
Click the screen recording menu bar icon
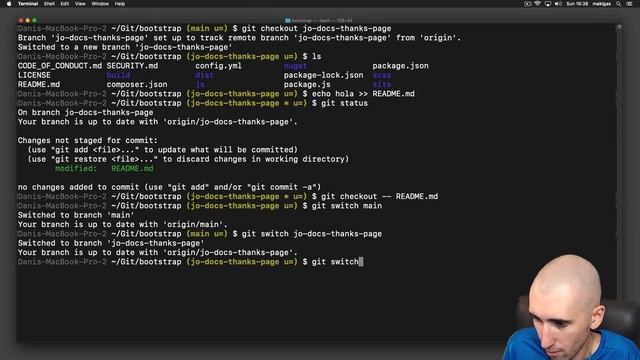point(528,4)
